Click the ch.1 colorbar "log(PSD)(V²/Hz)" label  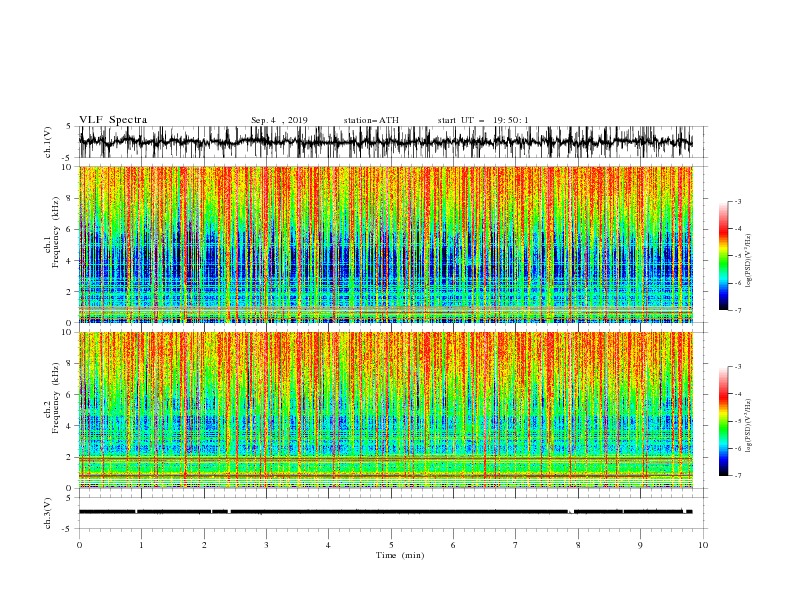pos(748,261)
